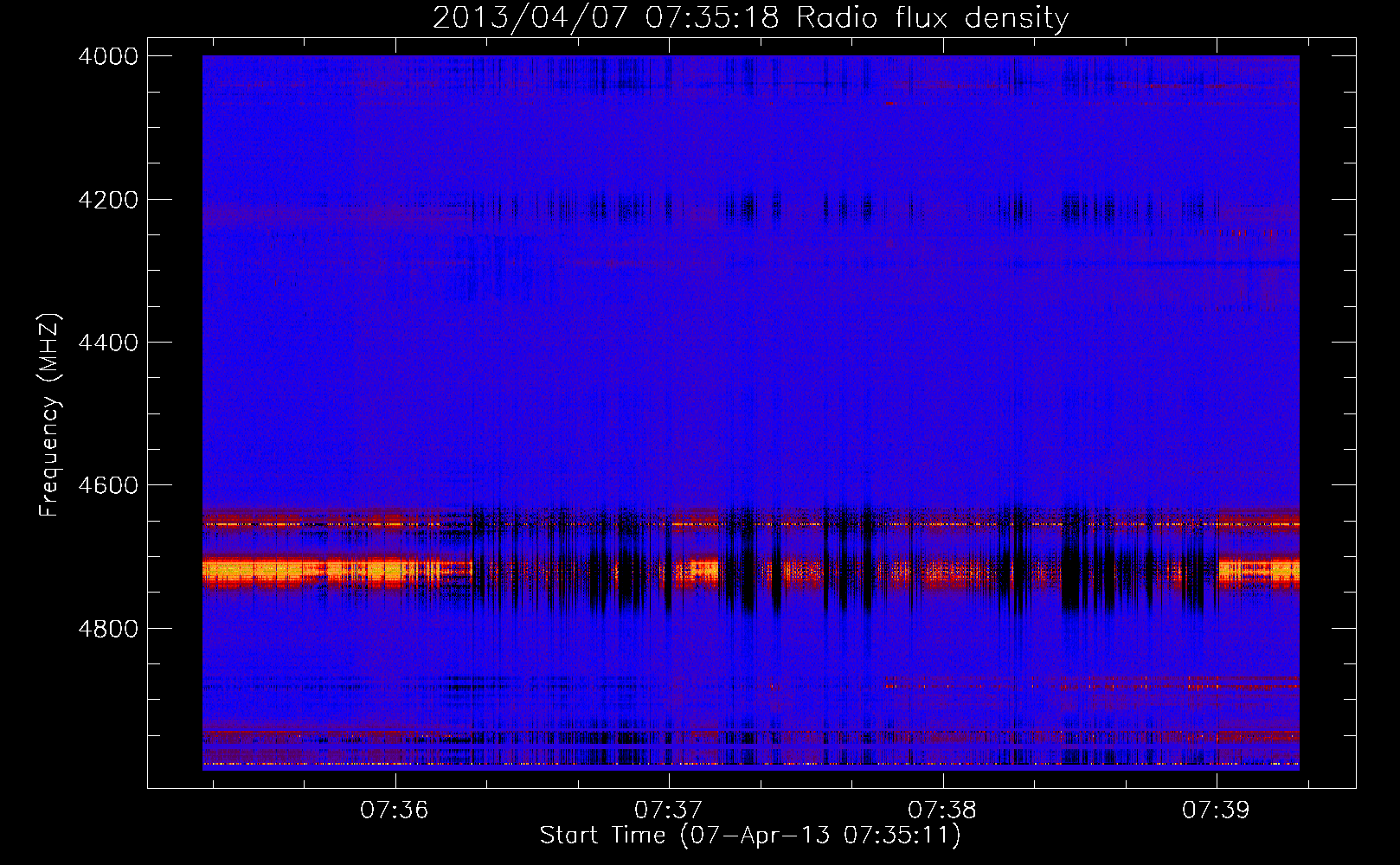The width and height of the screenshot is (1400, 865).
Task: Click the 07:36 time tick label
Action: 395,811
